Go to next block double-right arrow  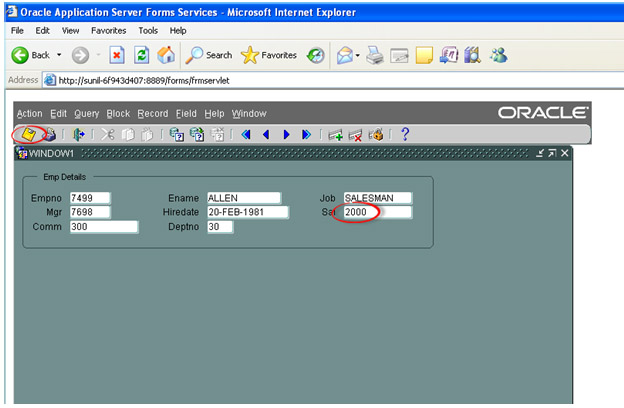click(x=306, y=135)
